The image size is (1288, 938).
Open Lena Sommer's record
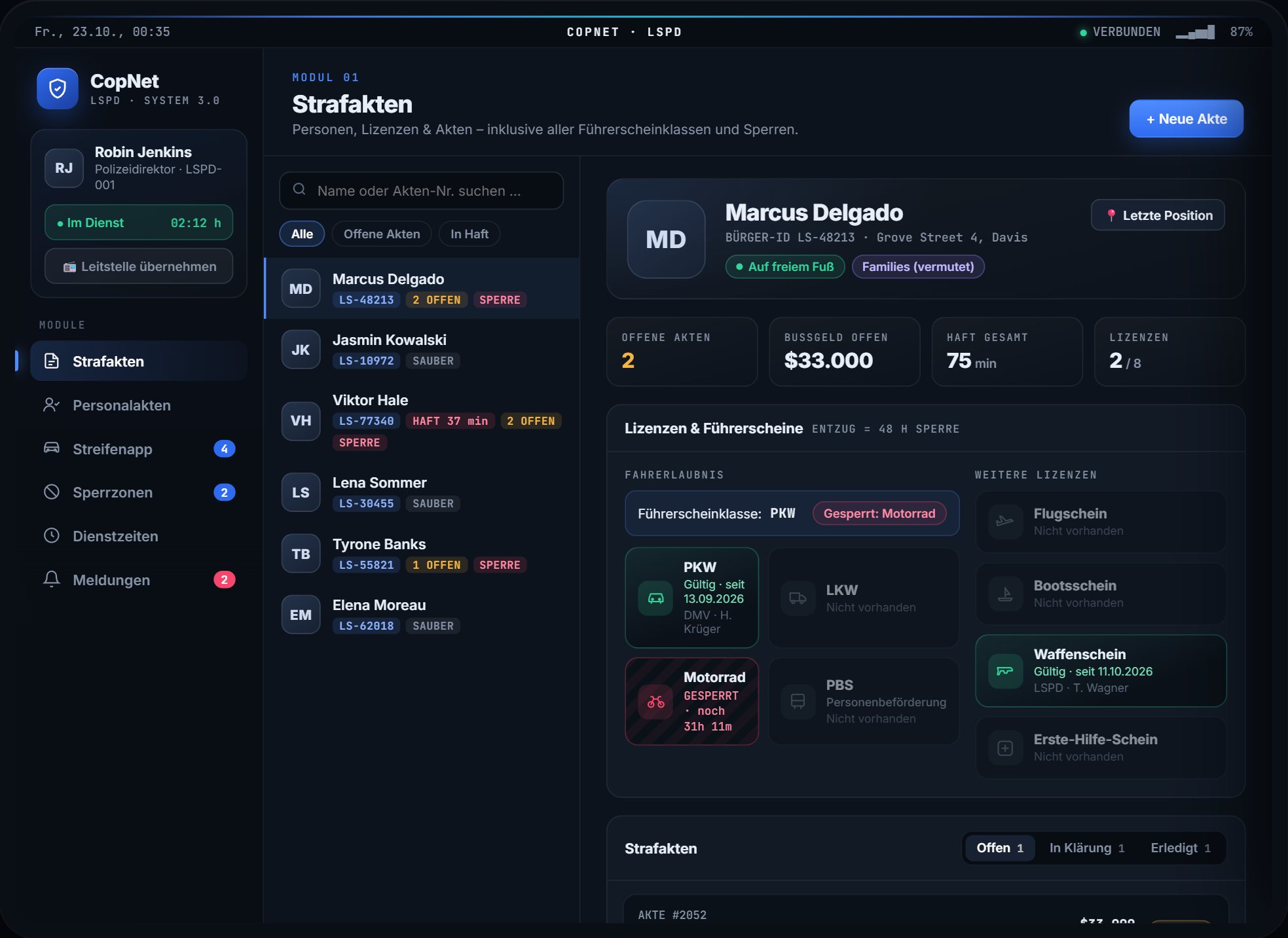pyautogui.click(x=422, y=492)
